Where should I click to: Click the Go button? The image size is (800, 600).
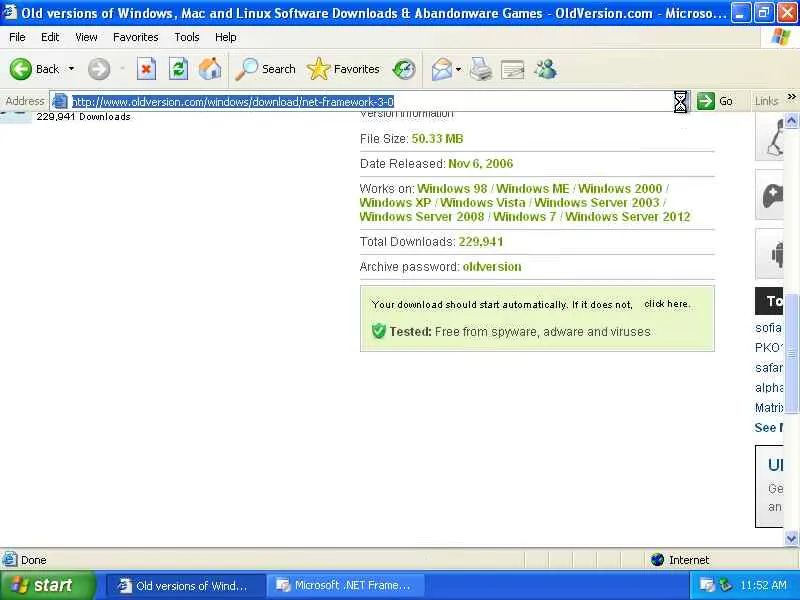(x=715, y=101)
